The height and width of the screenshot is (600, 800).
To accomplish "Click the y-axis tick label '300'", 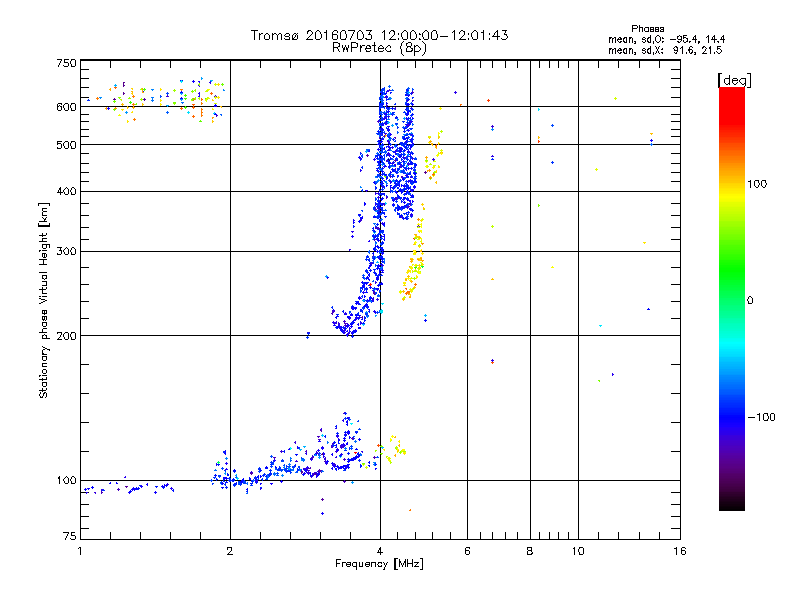I will pyautogui.click(x=66, y=252).
